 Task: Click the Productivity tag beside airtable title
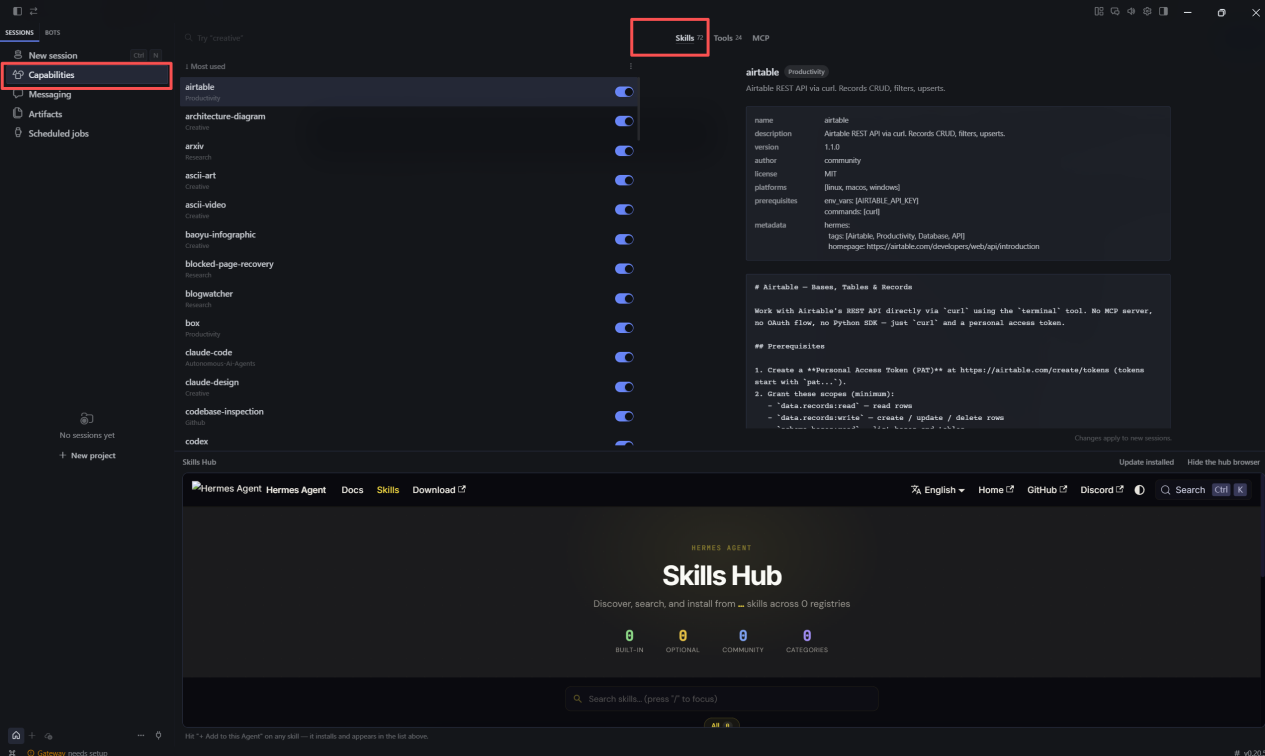coord(806,72)
